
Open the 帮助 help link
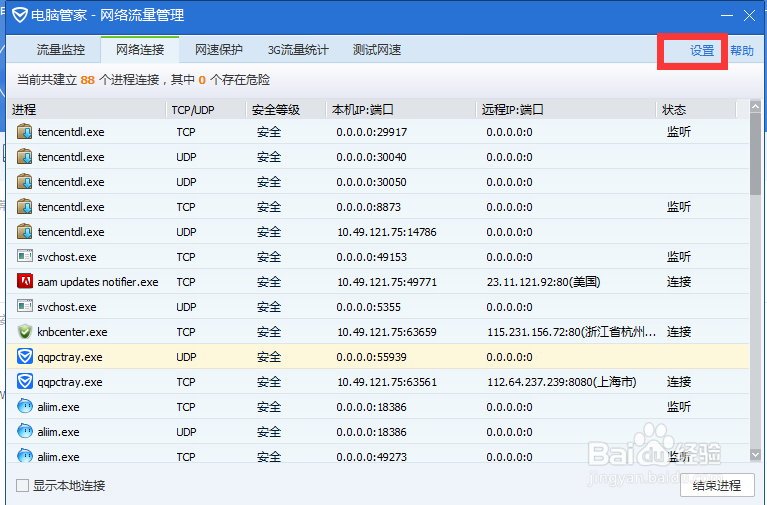click(x=742, y=51)
